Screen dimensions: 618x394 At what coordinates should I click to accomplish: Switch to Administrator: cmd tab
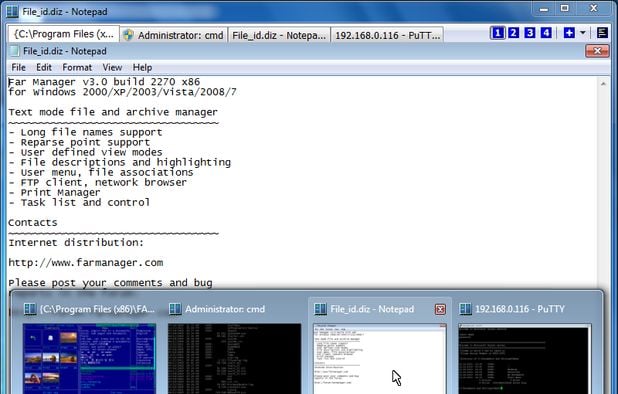(x=174, y=35)
